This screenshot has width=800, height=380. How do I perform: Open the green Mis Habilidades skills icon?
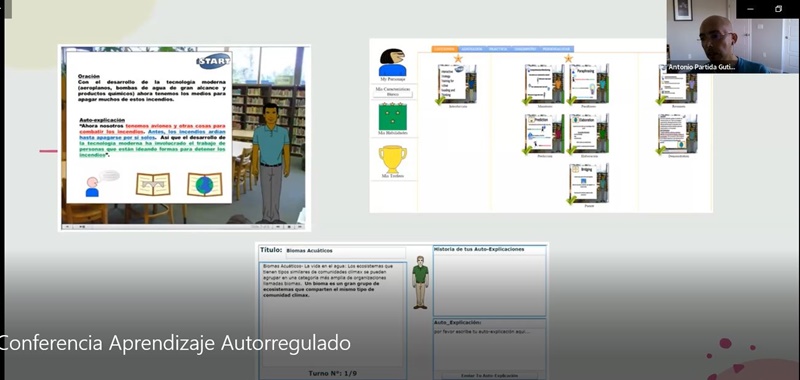[x=392, y=116]
